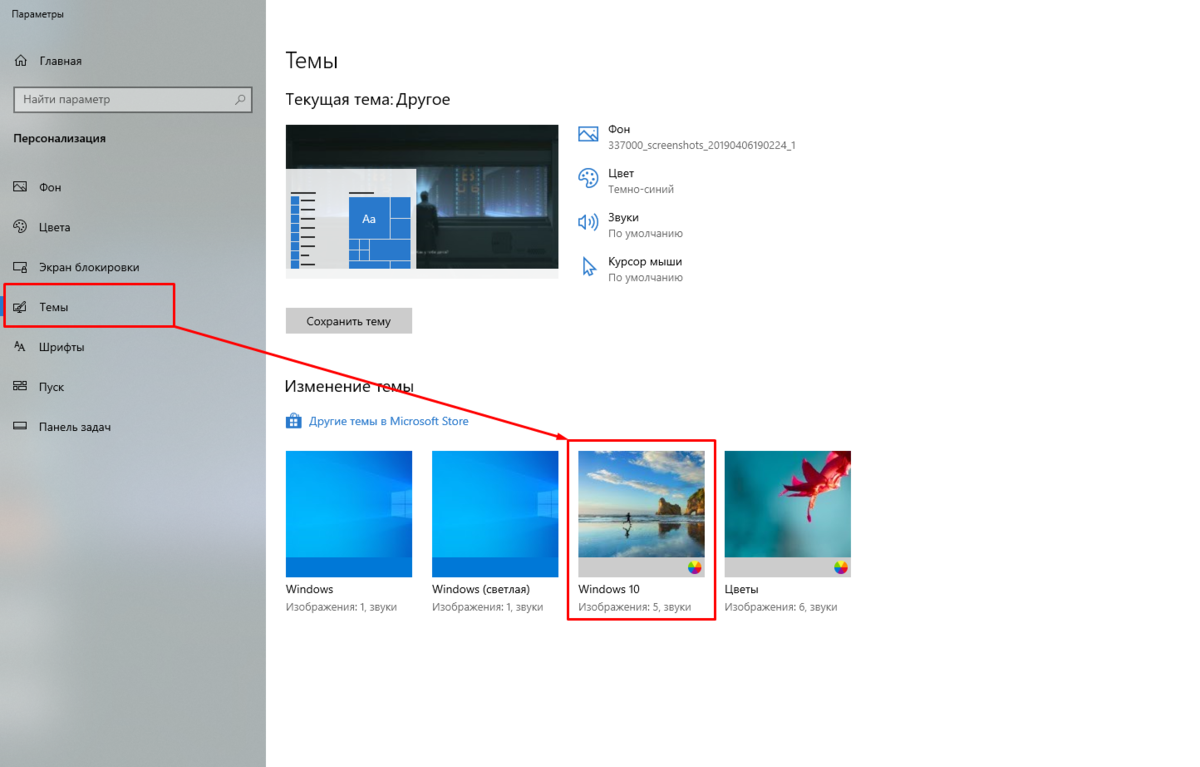Screen dimensions: 1200x767
Task: Click the Темы page title
Action: (x=312, y=60)
